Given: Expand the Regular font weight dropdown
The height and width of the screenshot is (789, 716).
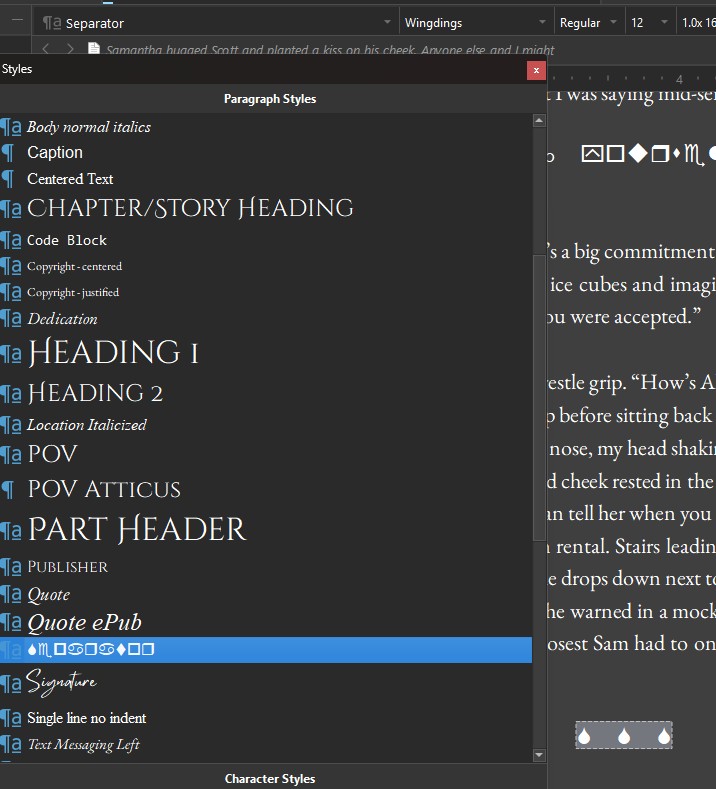Looking at the screenshot, I should tap(611, 22).
